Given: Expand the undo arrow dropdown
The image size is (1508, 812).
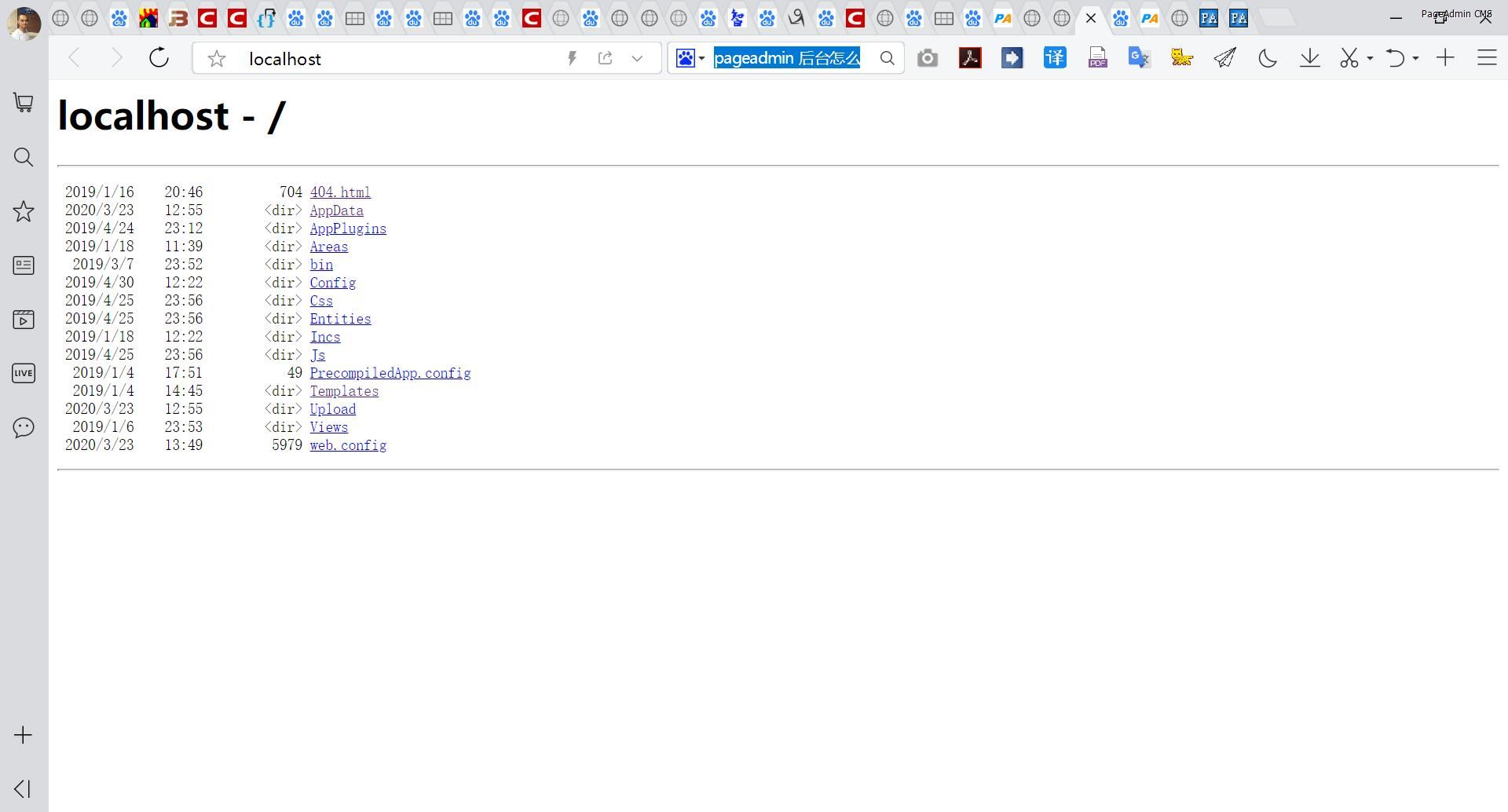Looking at the screenshot, I should pos(1415,58).
